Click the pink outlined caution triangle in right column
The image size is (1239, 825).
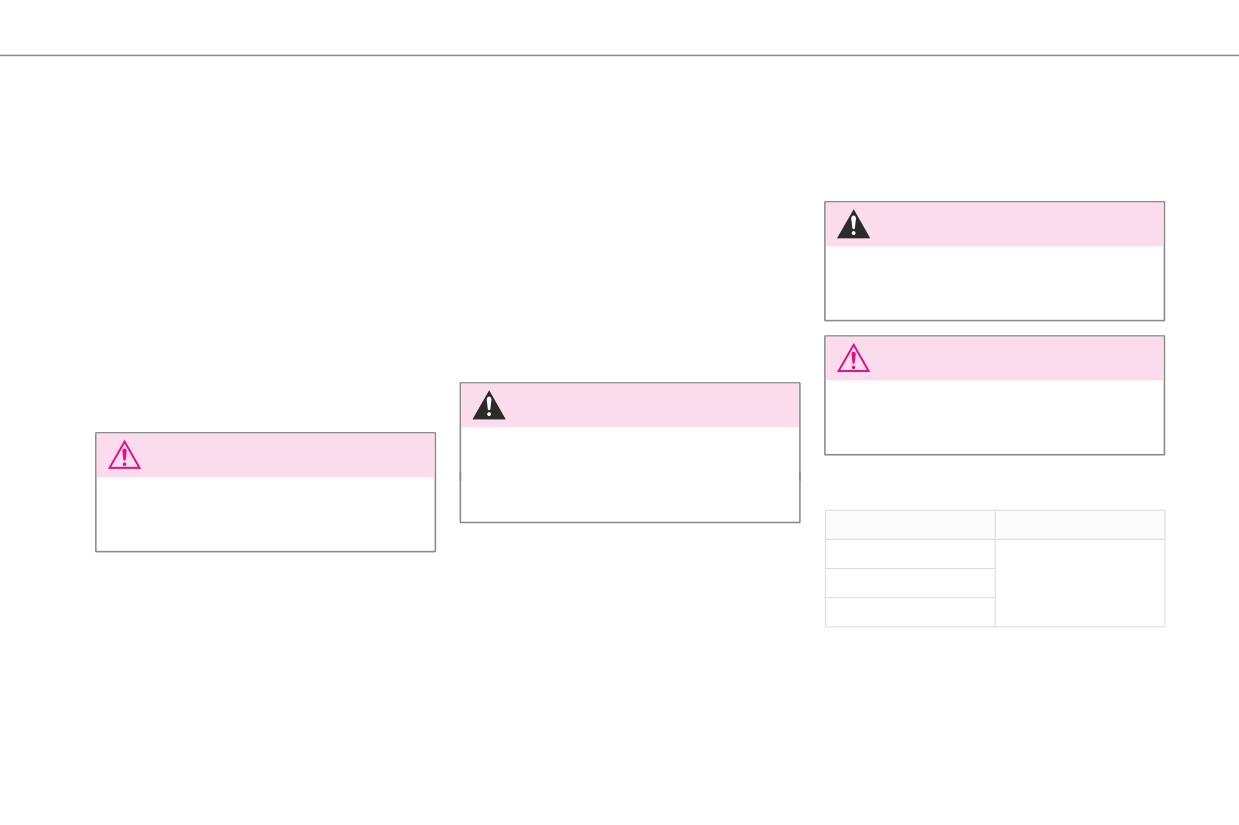pos(853,358)
